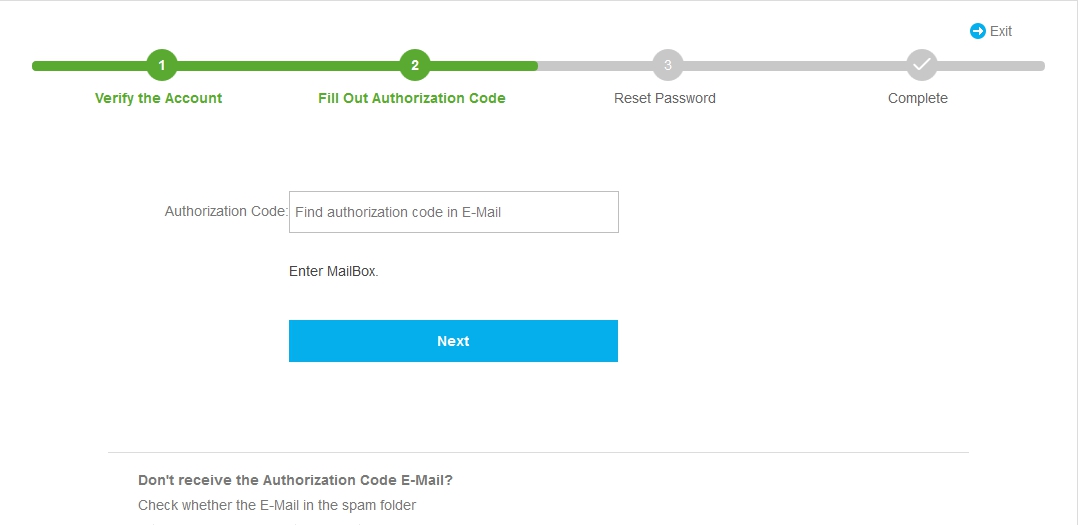
Task: Open the Enter MailBox link
Action: pyautogui.click(x=334, y=271)
